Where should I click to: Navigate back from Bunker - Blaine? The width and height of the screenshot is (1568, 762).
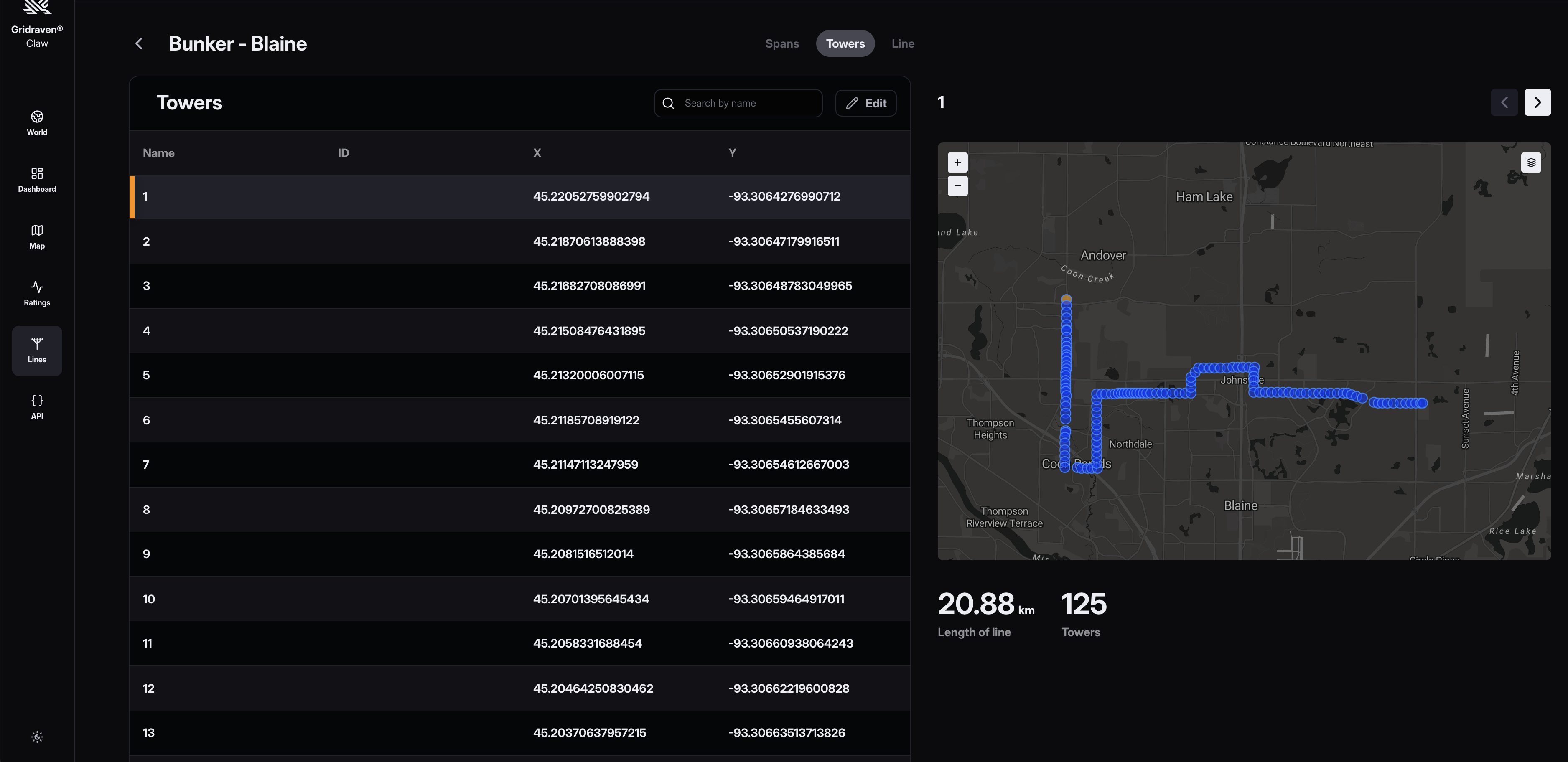click(x=140, y=44)
